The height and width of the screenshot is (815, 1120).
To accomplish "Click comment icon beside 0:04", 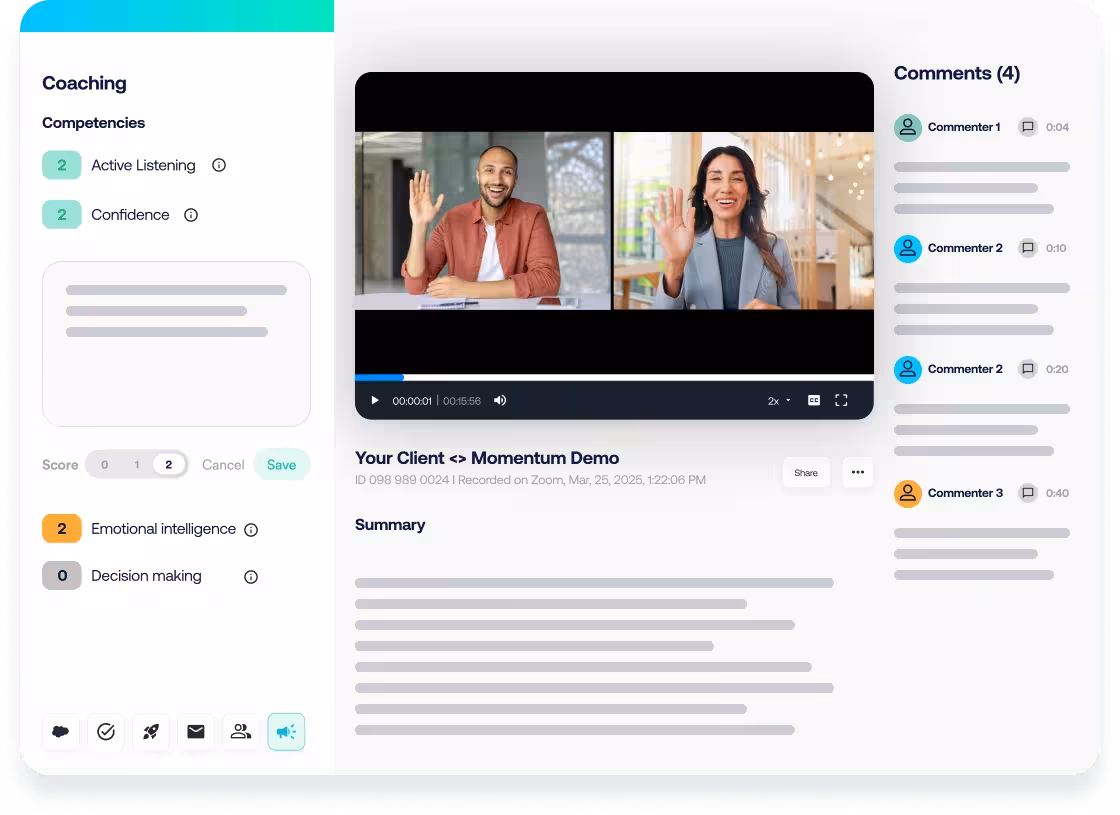I will [1028, 127].
